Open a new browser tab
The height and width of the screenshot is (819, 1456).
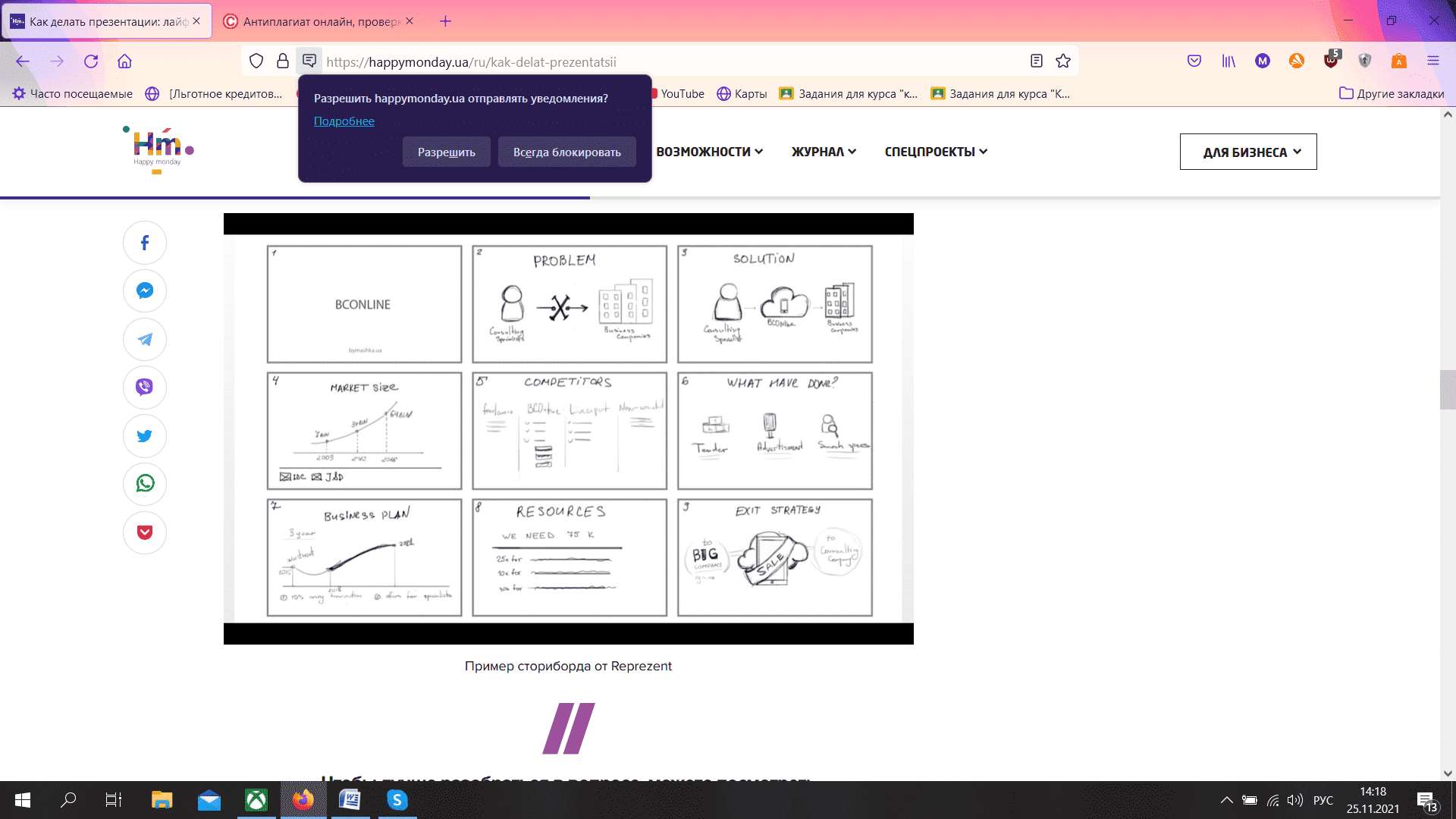pos(445,21)
